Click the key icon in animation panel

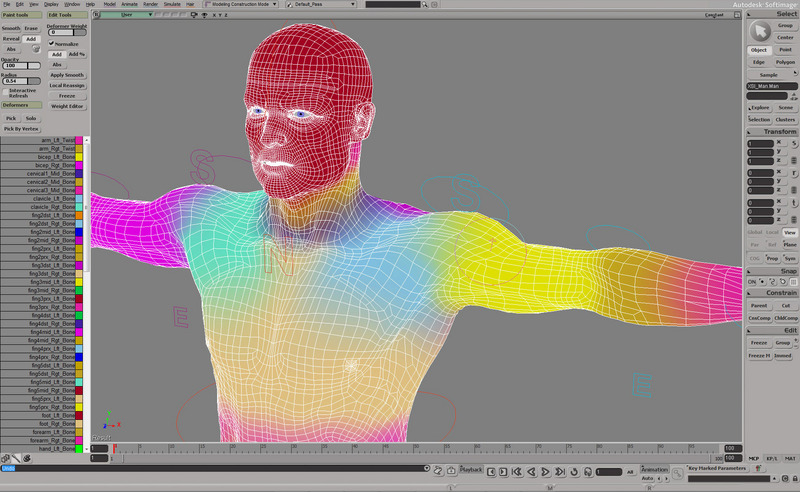click(677, 474)
